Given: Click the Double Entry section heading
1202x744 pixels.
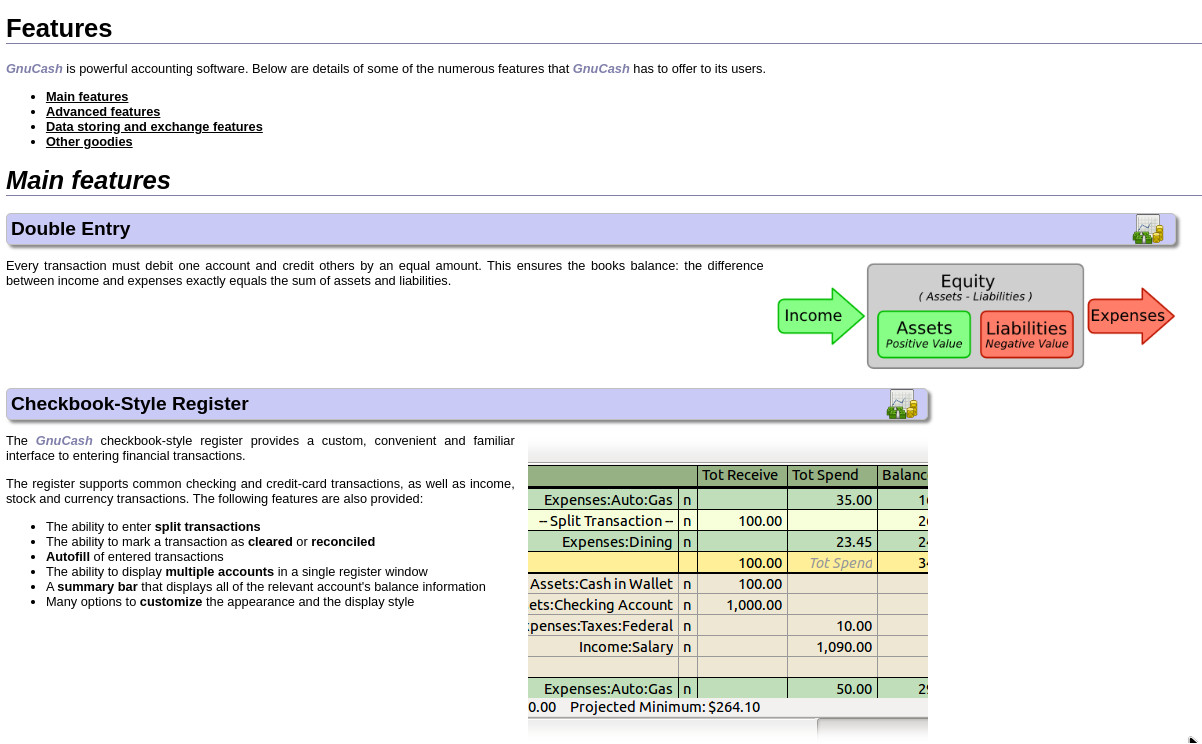Looking at the screenshot, I should tap(71, 229).
